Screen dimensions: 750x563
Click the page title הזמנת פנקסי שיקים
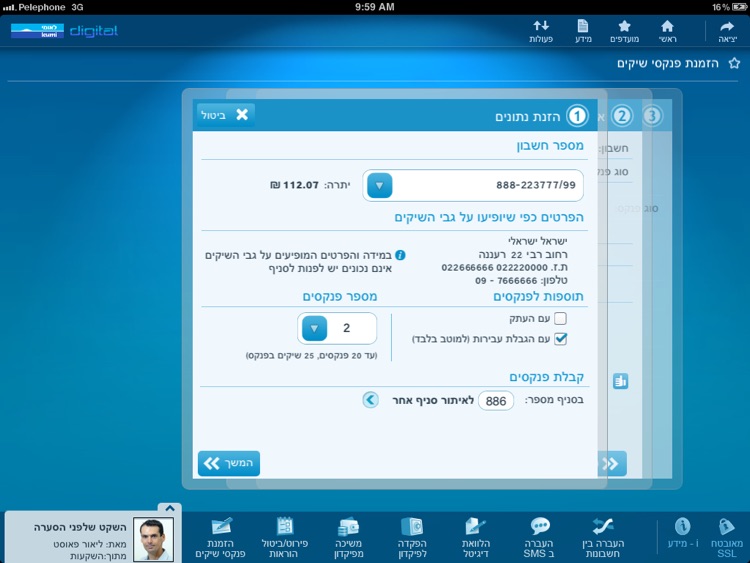coord(668,63)
